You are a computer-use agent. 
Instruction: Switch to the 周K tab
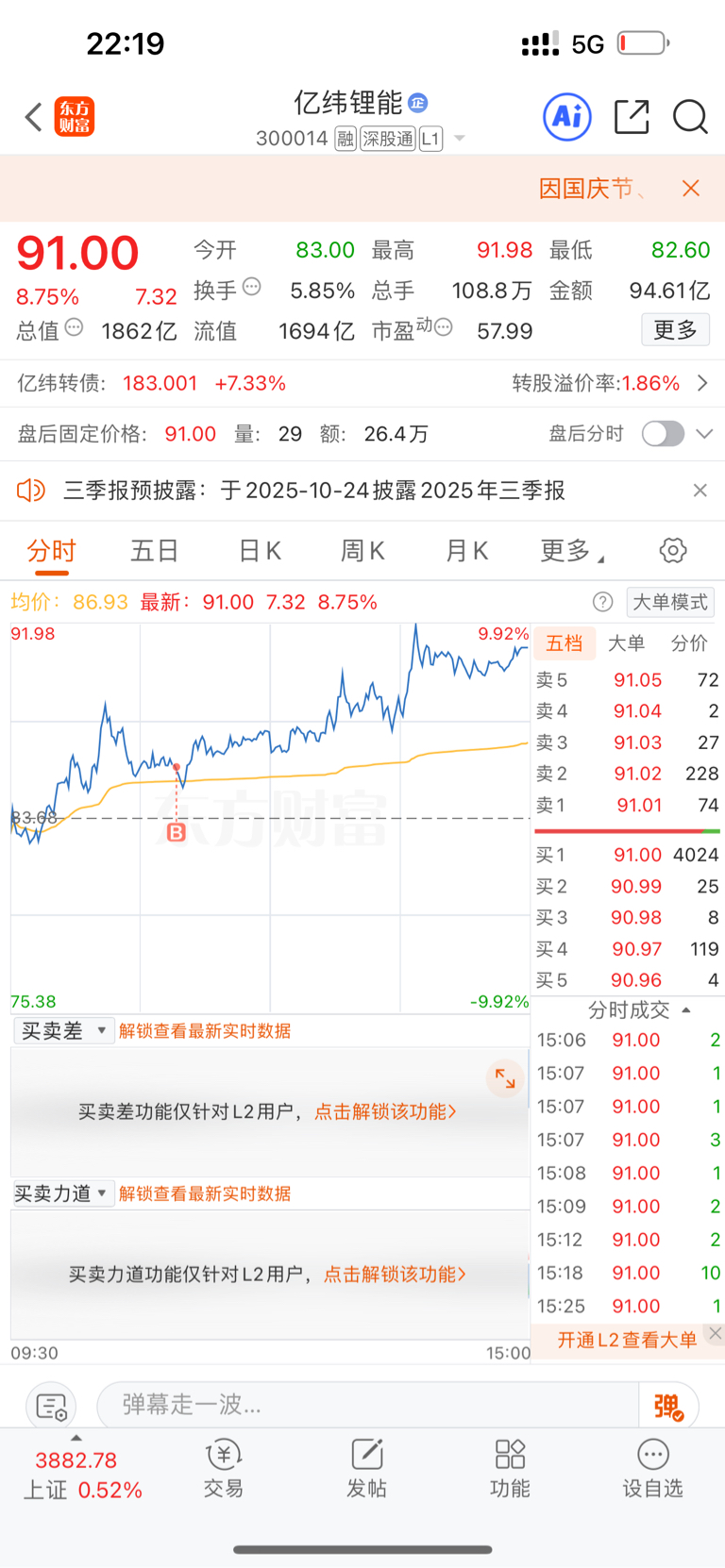[362, 551]
